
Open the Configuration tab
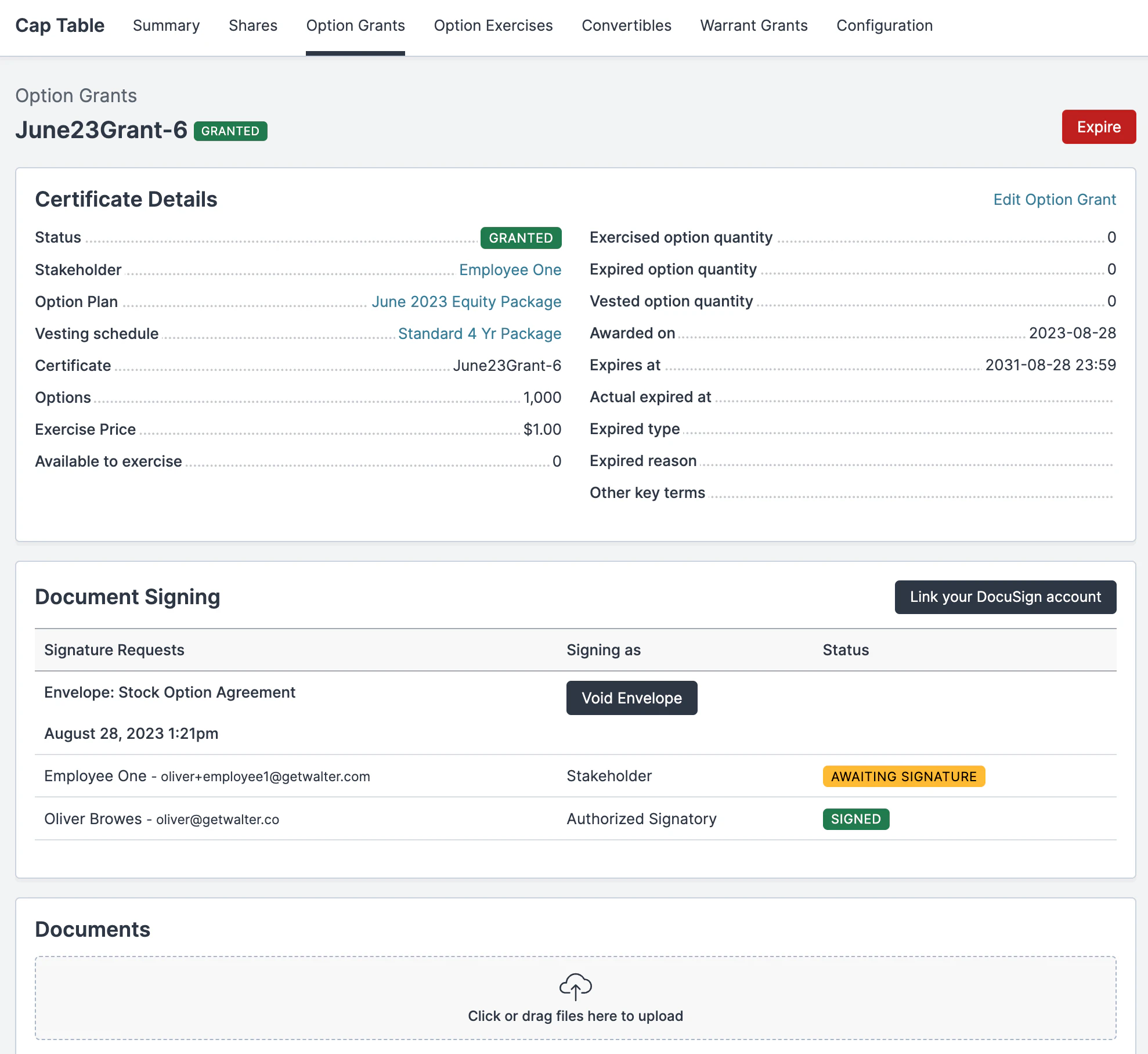pyautogui.click(x=885, y=26)
